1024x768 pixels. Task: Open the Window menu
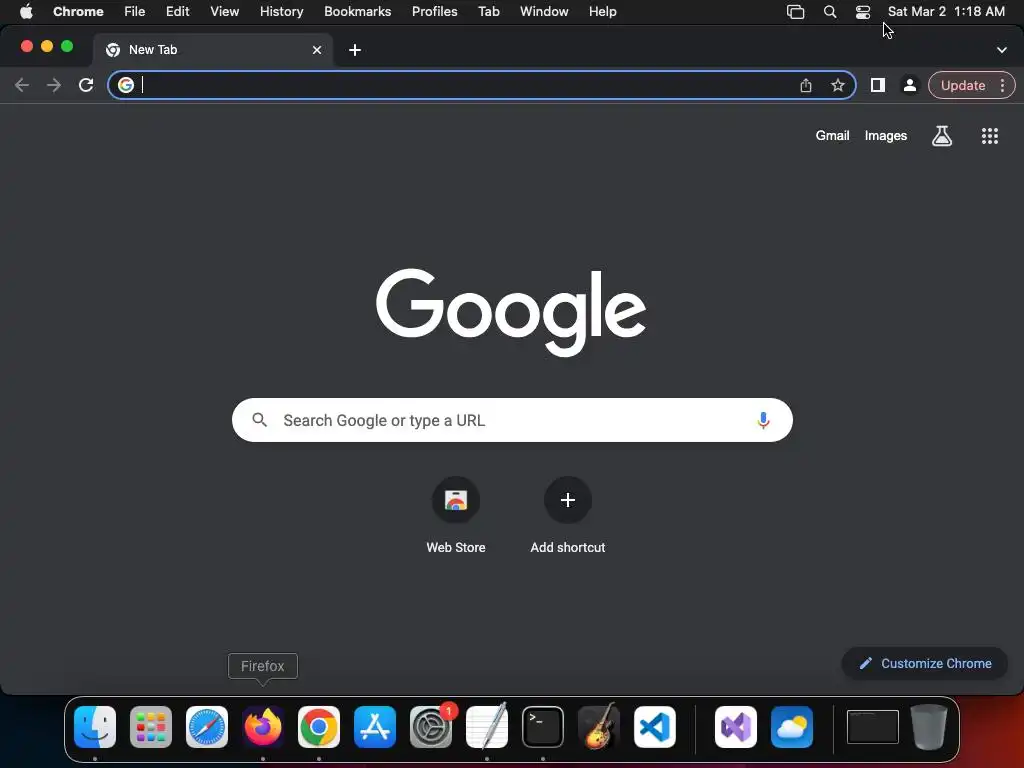544,12
